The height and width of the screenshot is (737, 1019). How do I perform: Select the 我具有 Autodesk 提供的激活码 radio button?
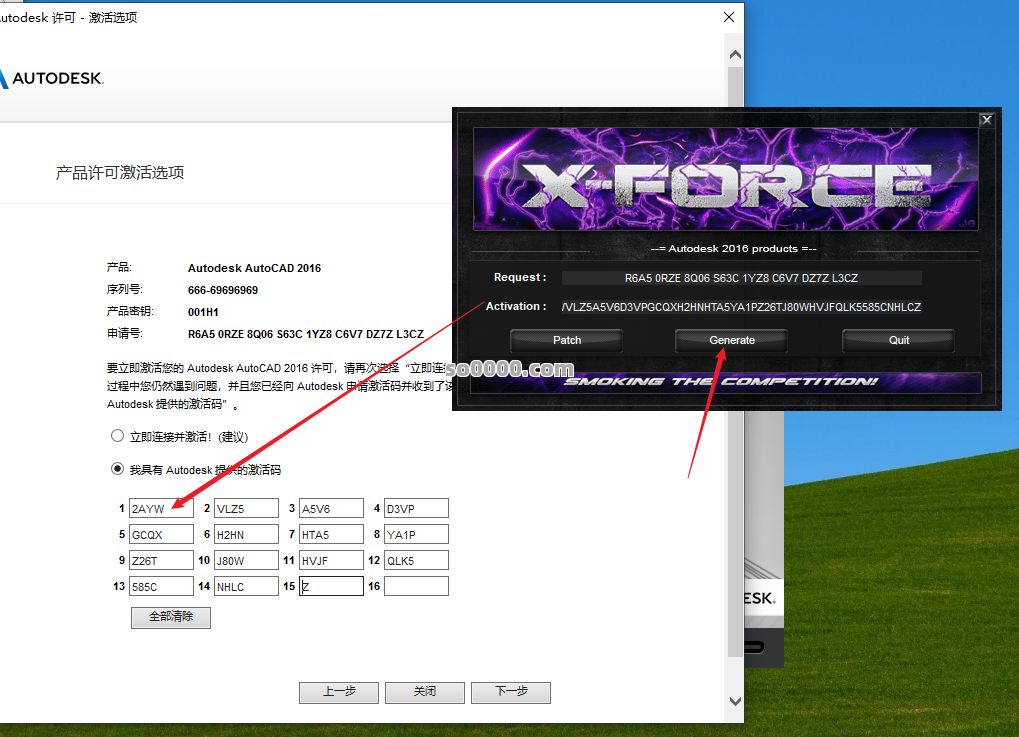pos(118,469)
